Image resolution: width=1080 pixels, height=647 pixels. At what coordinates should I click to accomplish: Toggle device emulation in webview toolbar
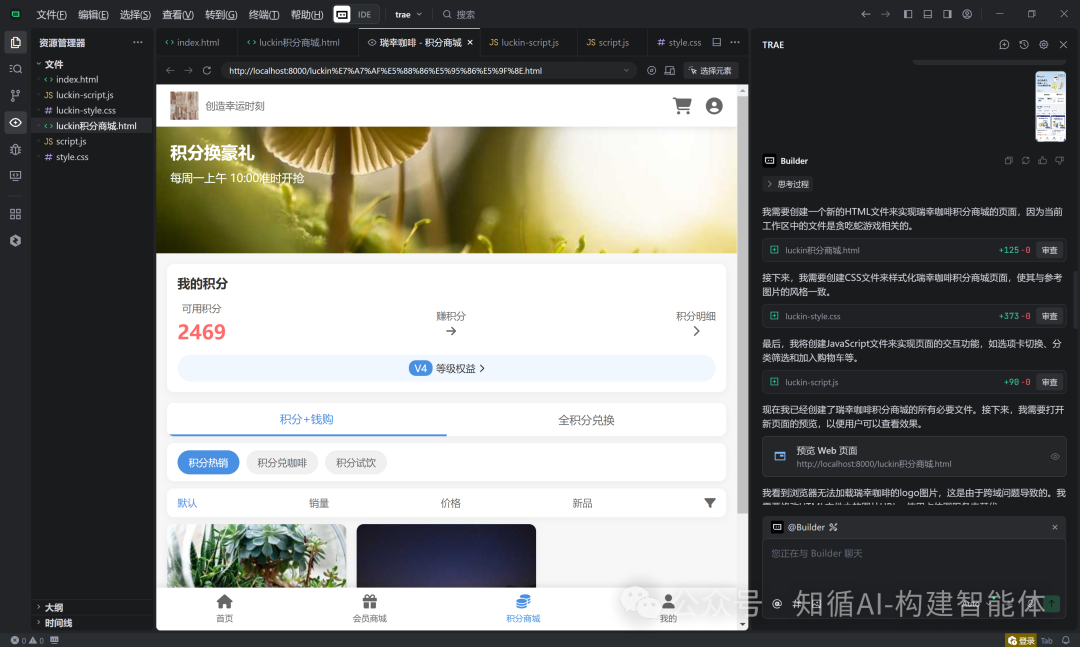click(x=669, y=70)
